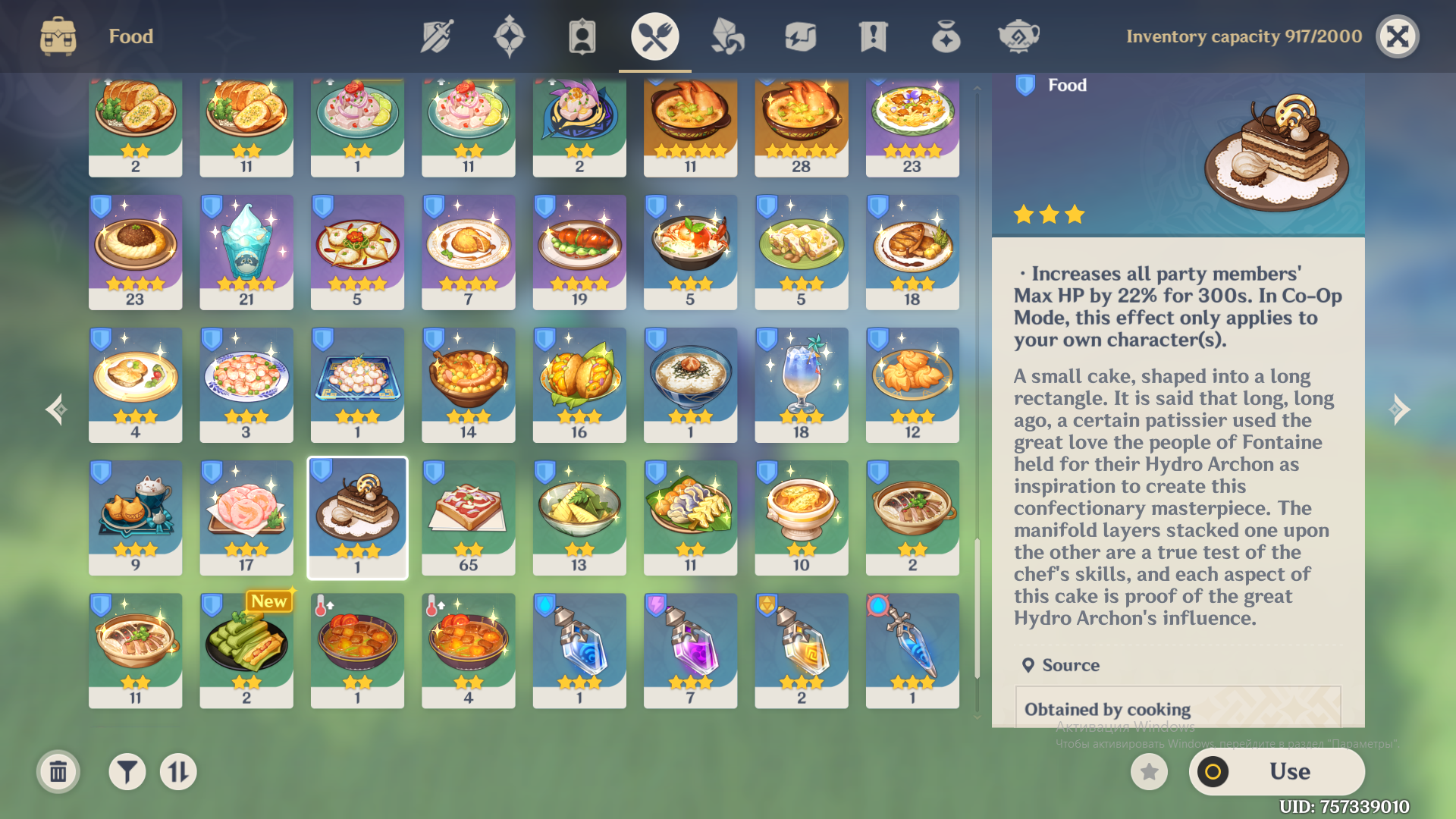The width and height of the screenshot is (1456, 819).
Task: Open the Gadgets tab icon
Action: pos(800,36)
